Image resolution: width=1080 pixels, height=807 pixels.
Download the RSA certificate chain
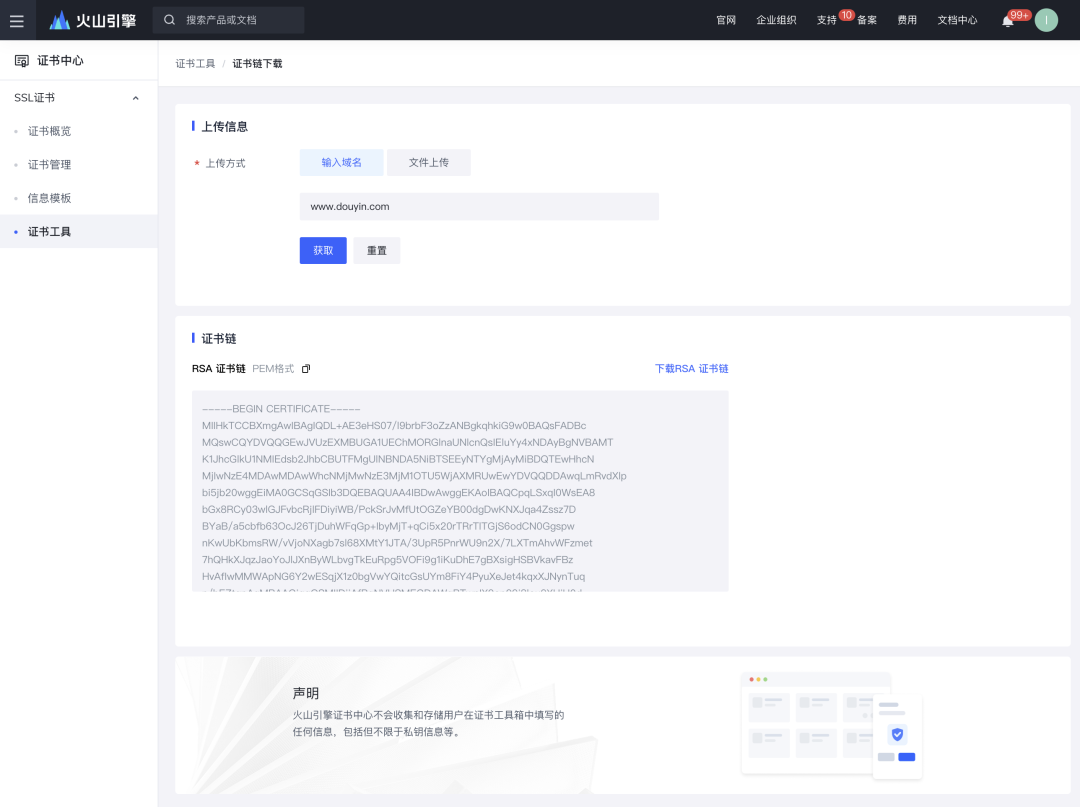point(692,368)
